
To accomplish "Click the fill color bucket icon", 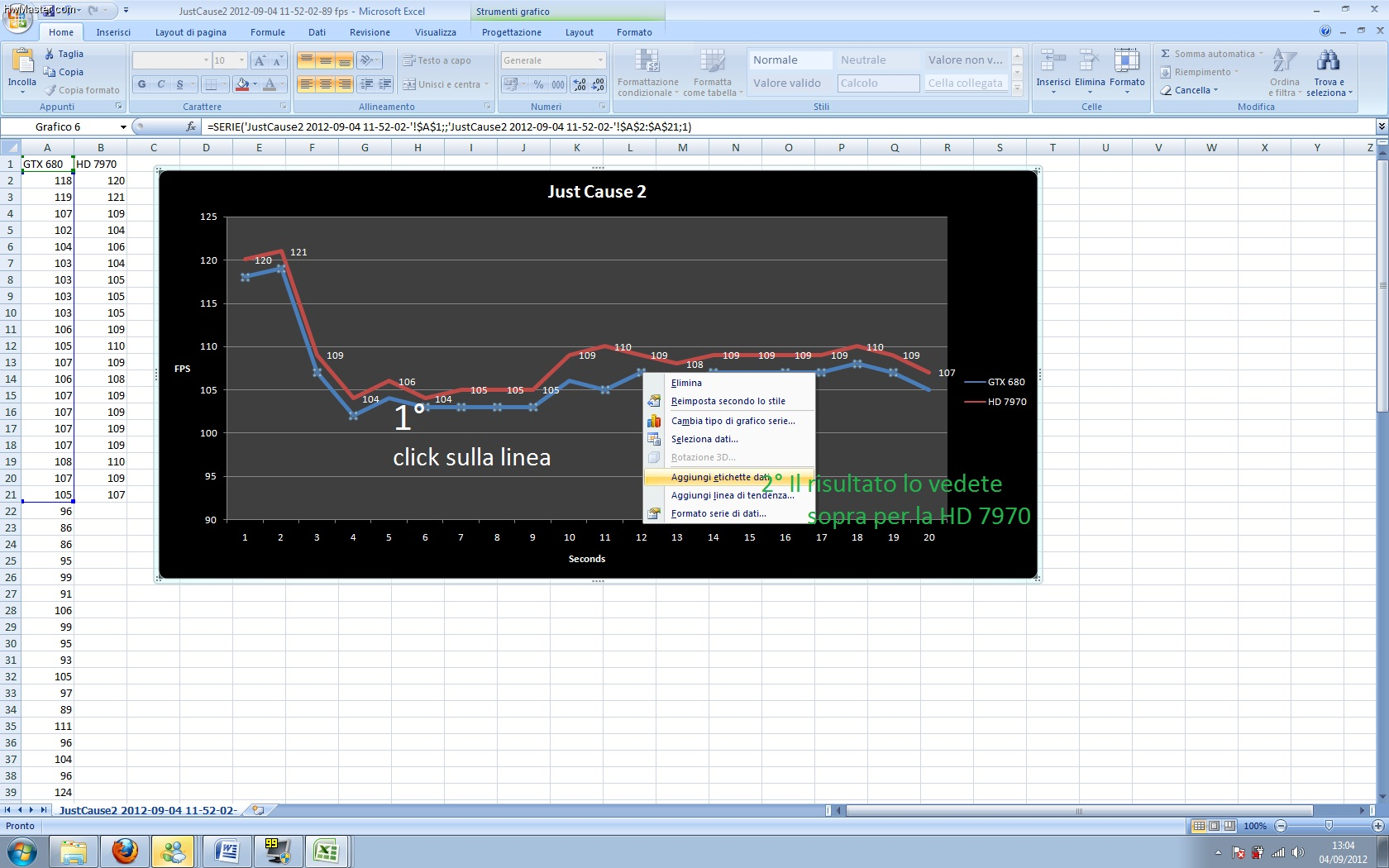I will pos(242,84).
